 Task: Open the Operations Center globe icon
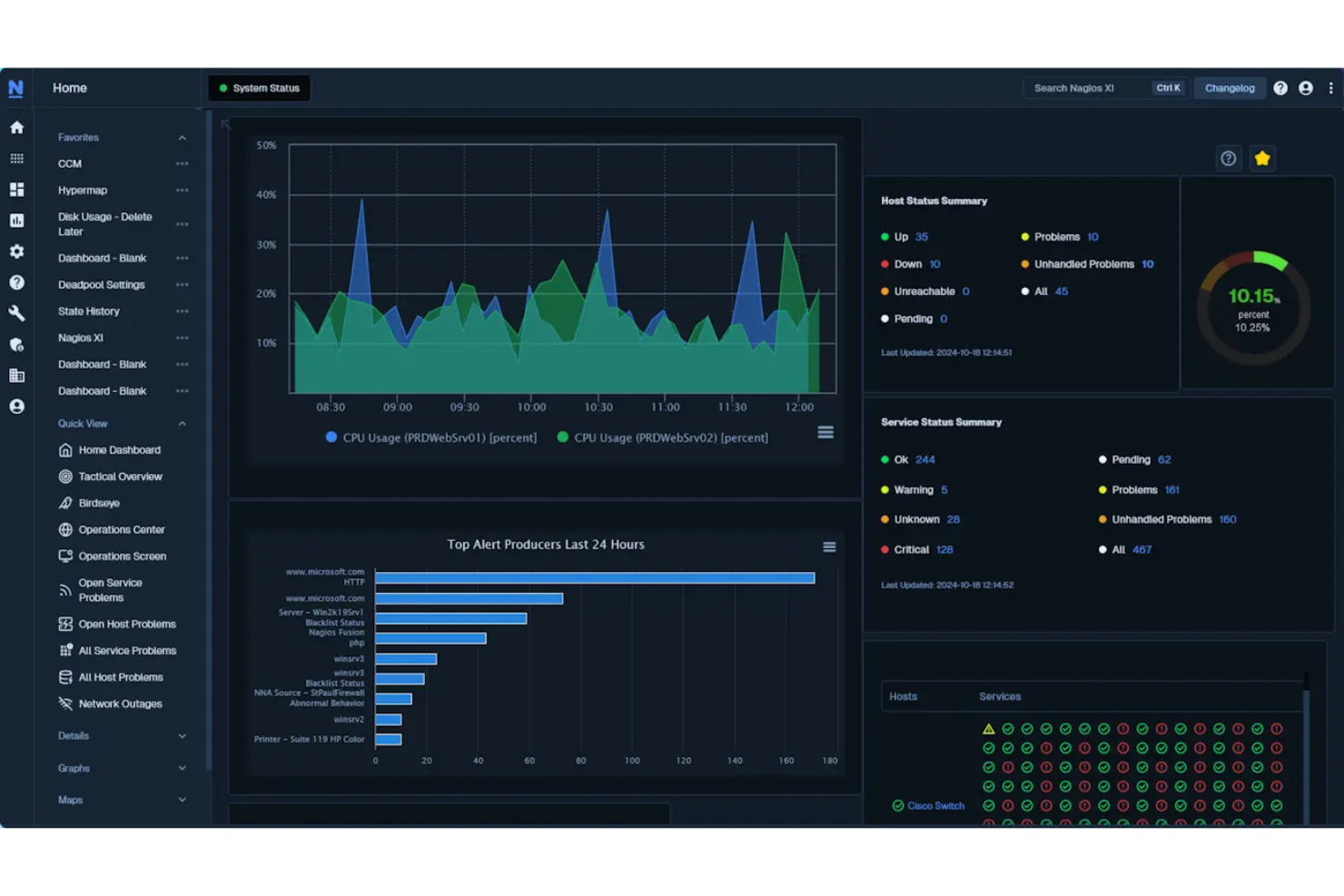tap(64, 529)
